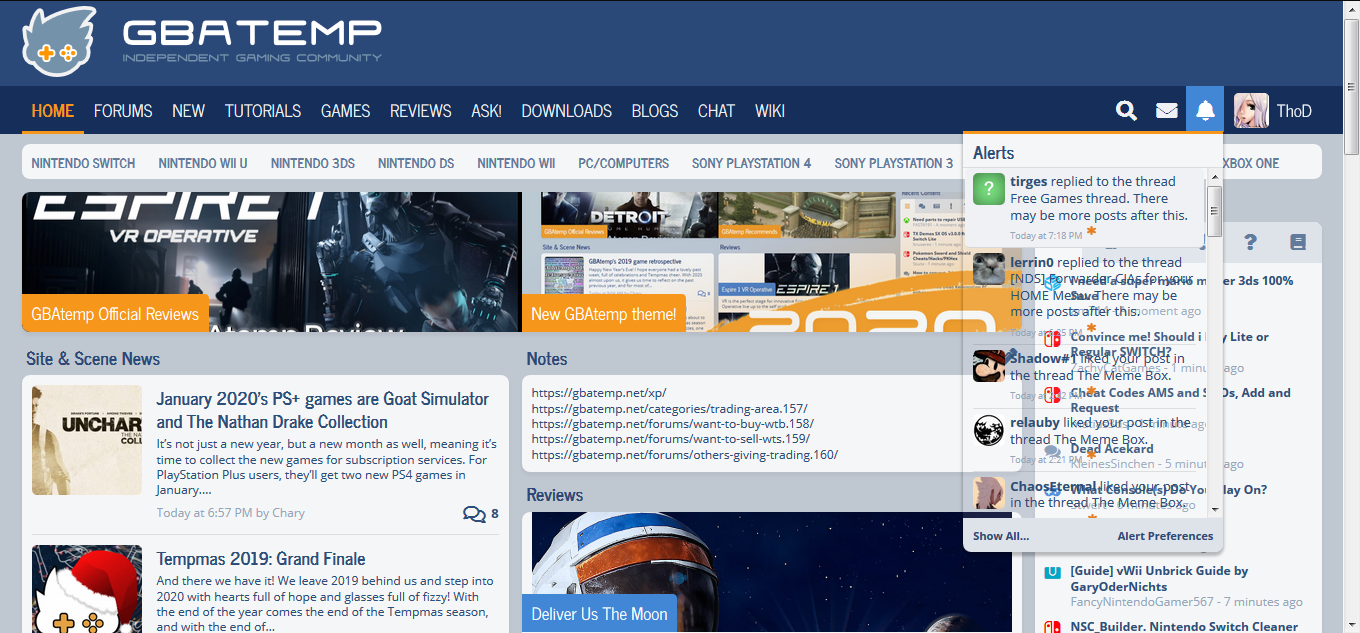Click alerts list scroll-down arrow
Image resolution: width=1360 pixels, height=633 pixels.
point(1215,508)
